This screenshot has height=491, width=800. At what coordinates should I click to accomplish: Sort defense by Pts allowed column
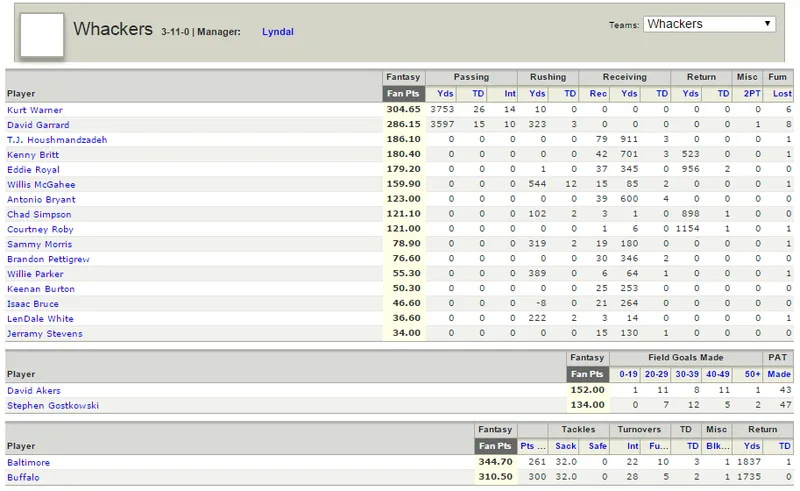(x=533, y=446)
